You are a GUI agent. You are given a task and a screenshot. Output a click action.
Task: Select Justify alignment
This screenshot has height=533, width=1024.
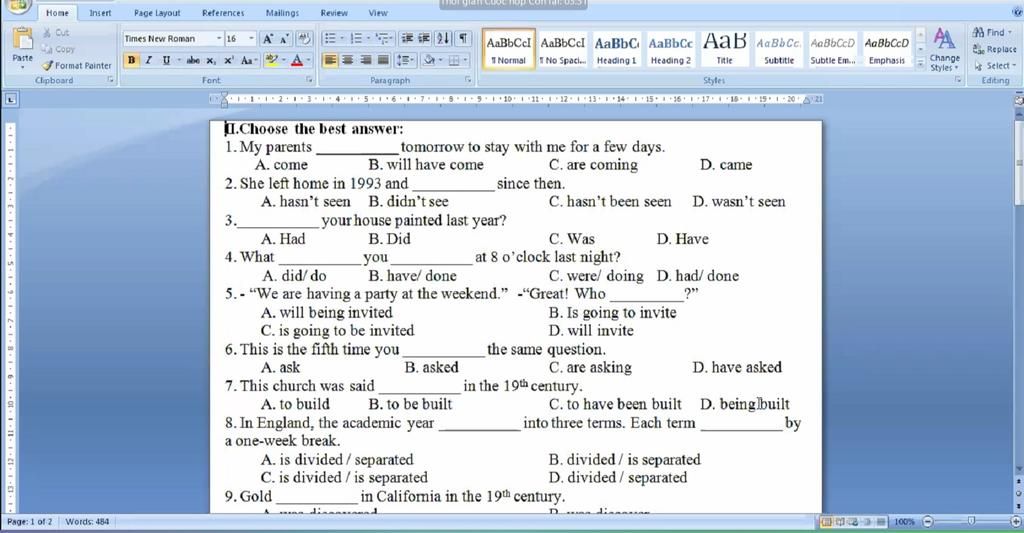pyautogui.click(x=383, y=60)
